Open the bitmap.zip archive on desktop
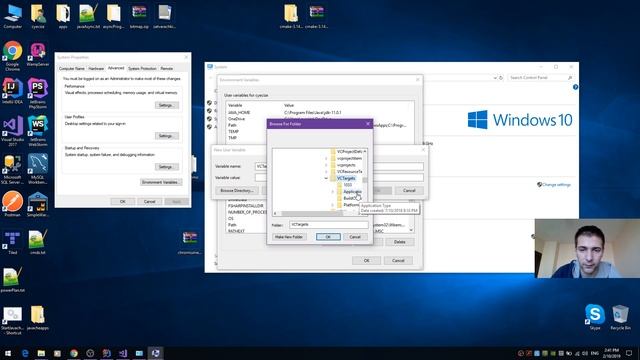 tap(139, 16)
